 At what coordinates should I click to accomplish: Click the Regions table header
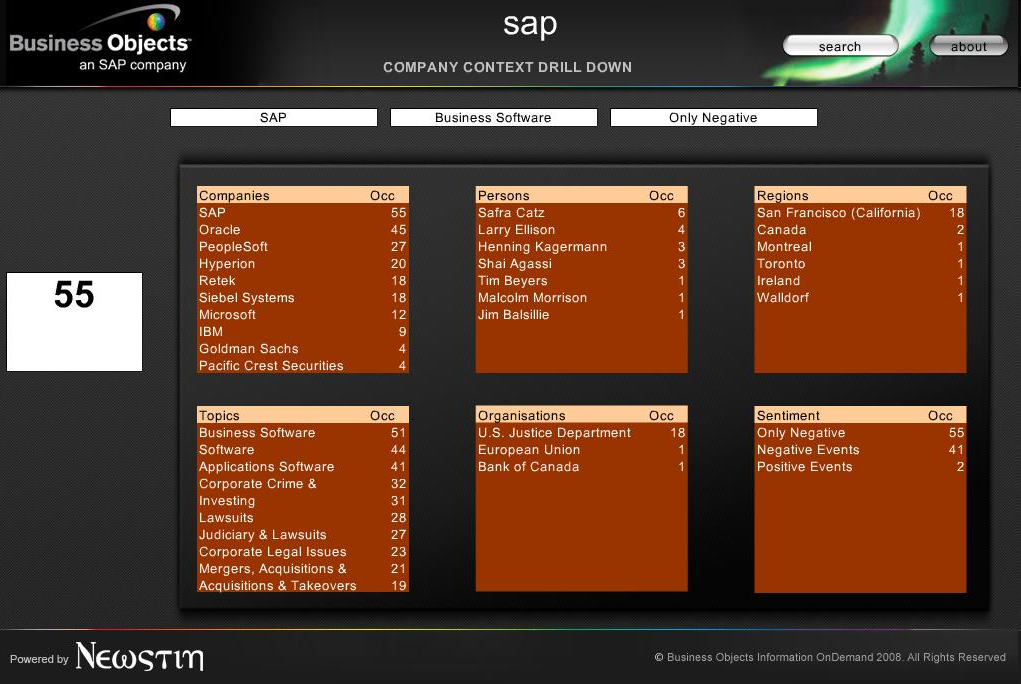860,195
